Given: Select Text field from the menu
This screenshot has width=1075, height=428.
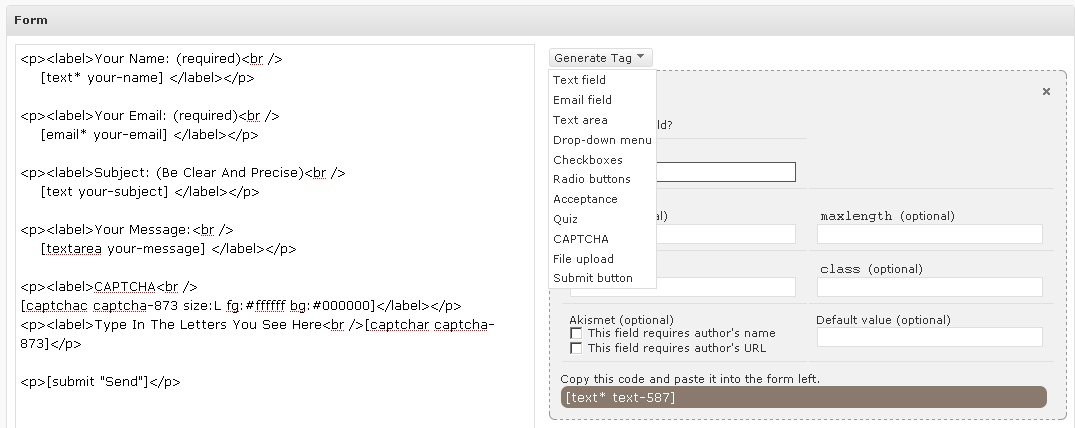Looking at the screenshot, I should pyautogui.click(x=579, y=80).
